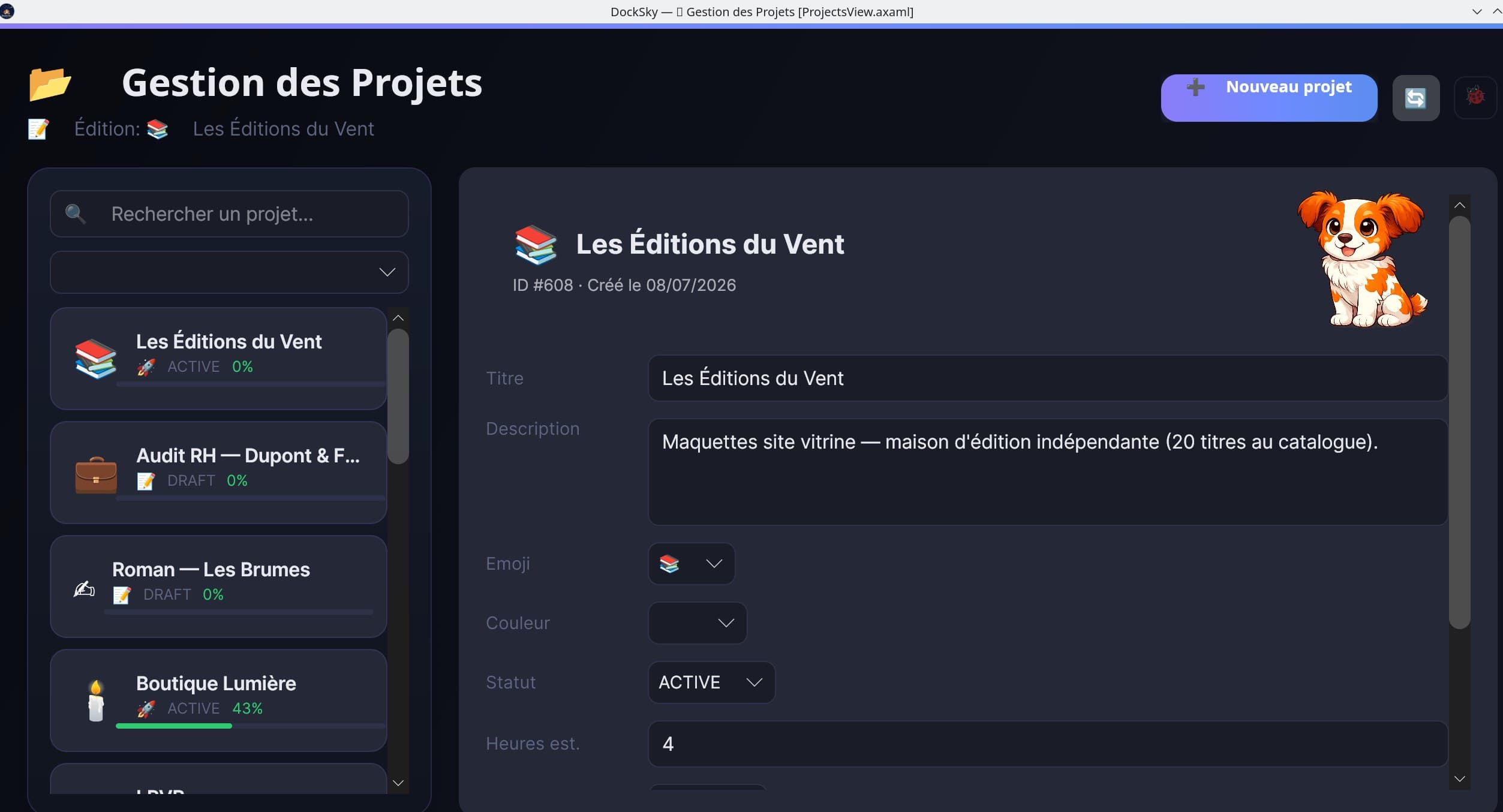Image resolution: width=1503 pixels, height=812 pixels.
Task: Click the books emoji in the Édition subtitle
Action: (x=157, y=129)
